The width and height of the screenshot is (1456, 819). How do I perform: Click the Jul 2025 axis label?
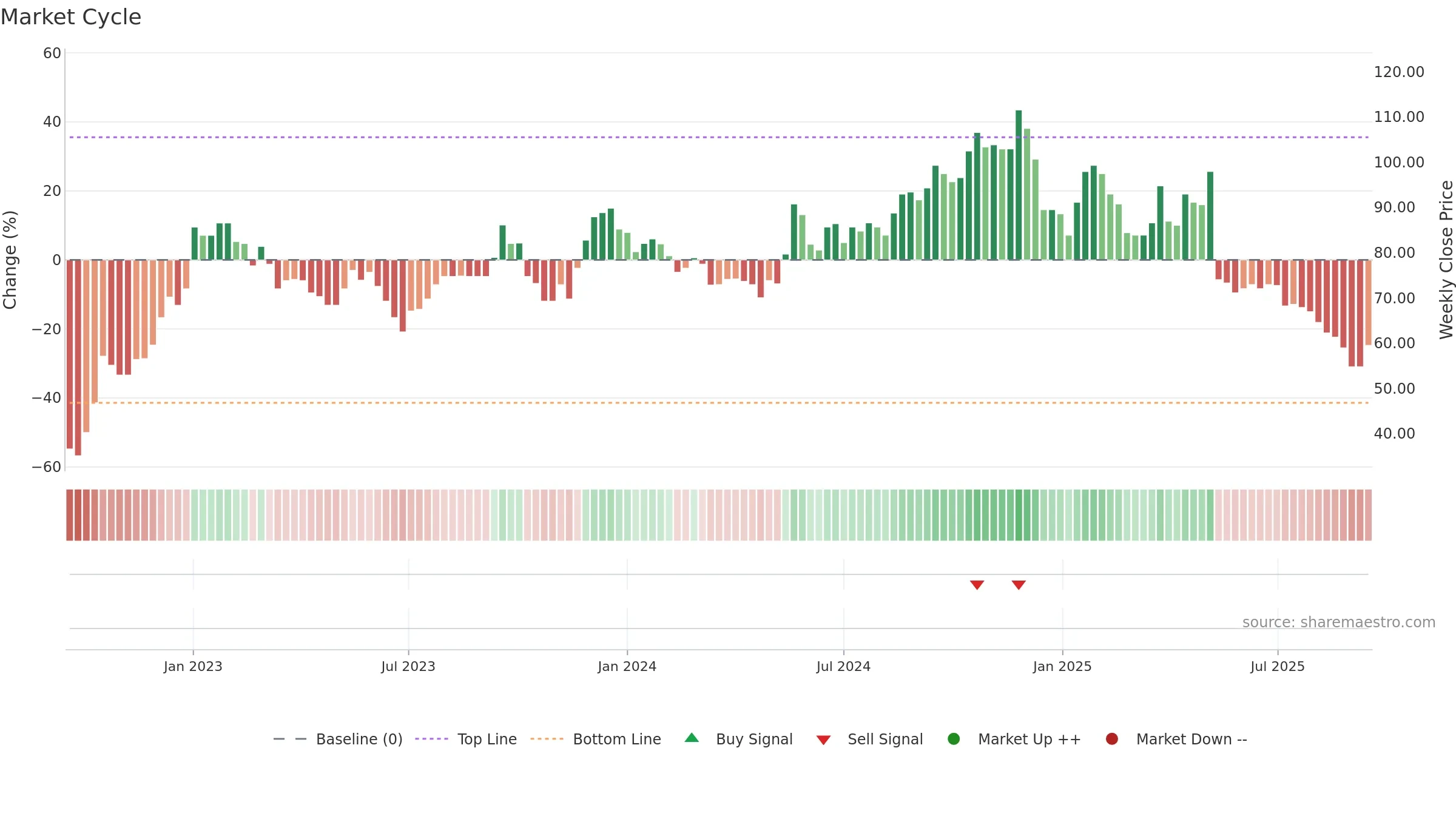click(1278, 666)
